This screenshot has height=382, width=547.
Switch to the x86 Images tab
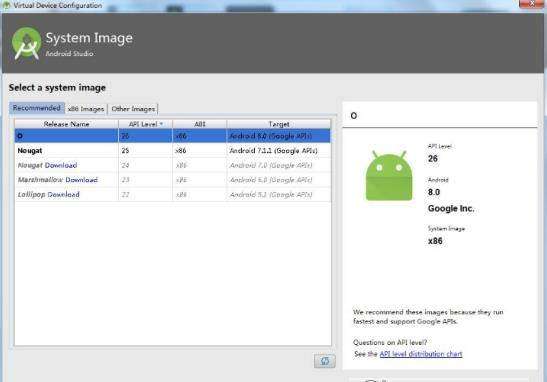(86, 109)
